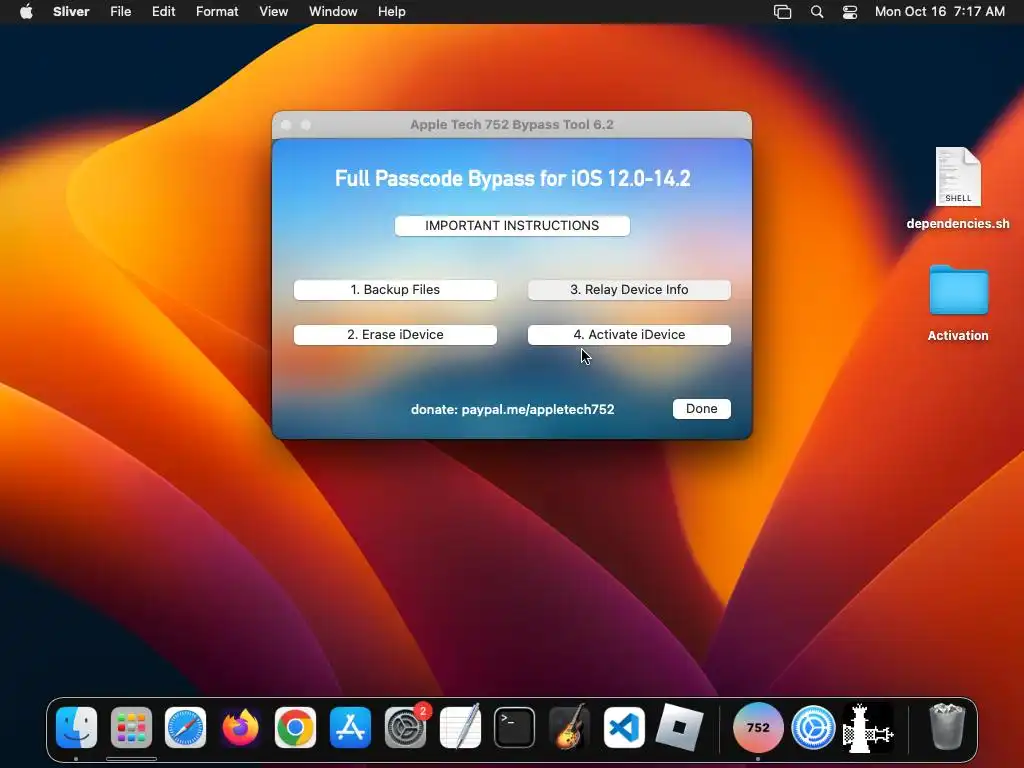The width and height of the screenshot is (1024, 768).
Task: Open System Settings with the badge
Action: (405, 728)
